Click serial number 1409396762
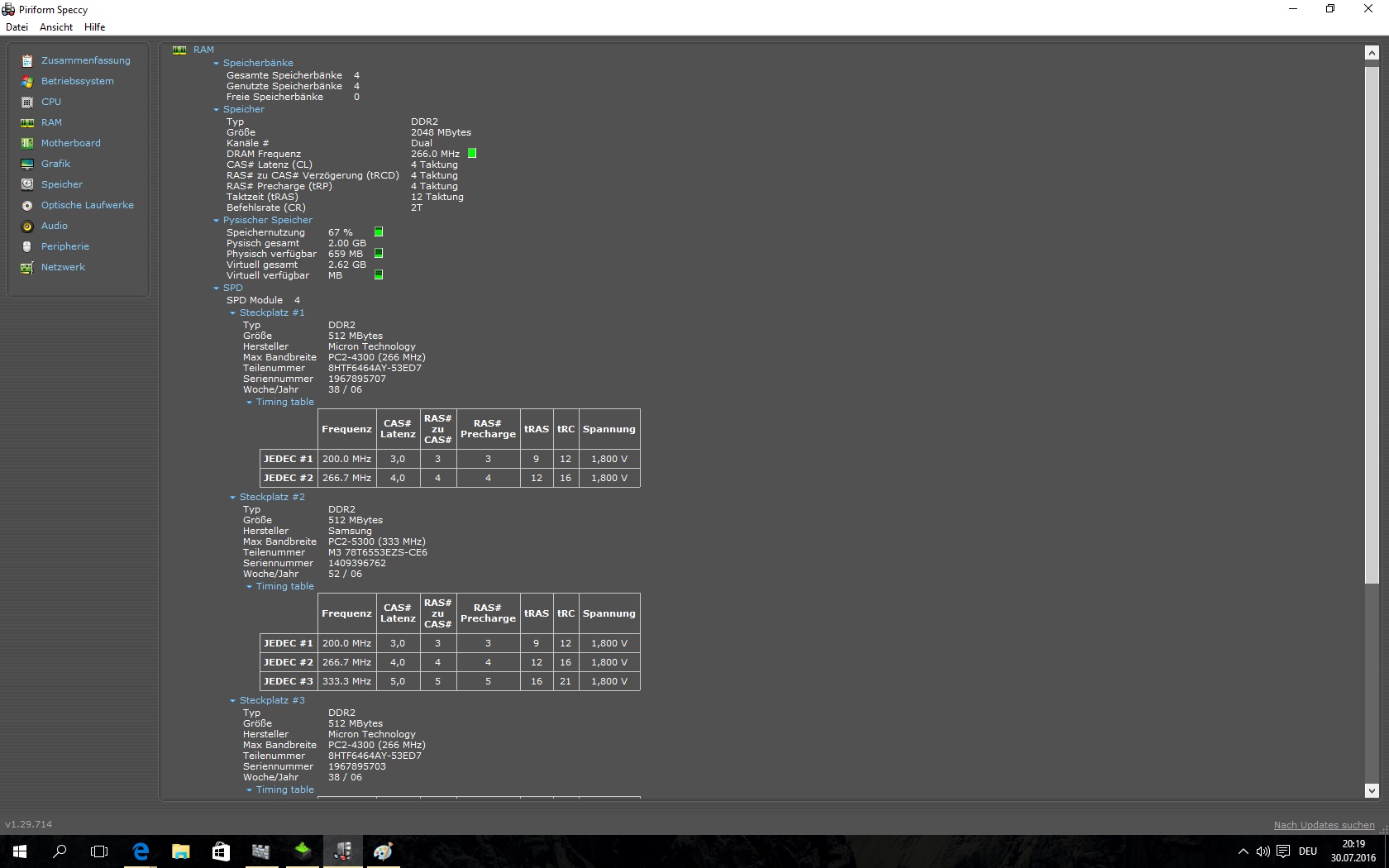The height and width of the screenshot is (868, 1389). click(357, 563)
